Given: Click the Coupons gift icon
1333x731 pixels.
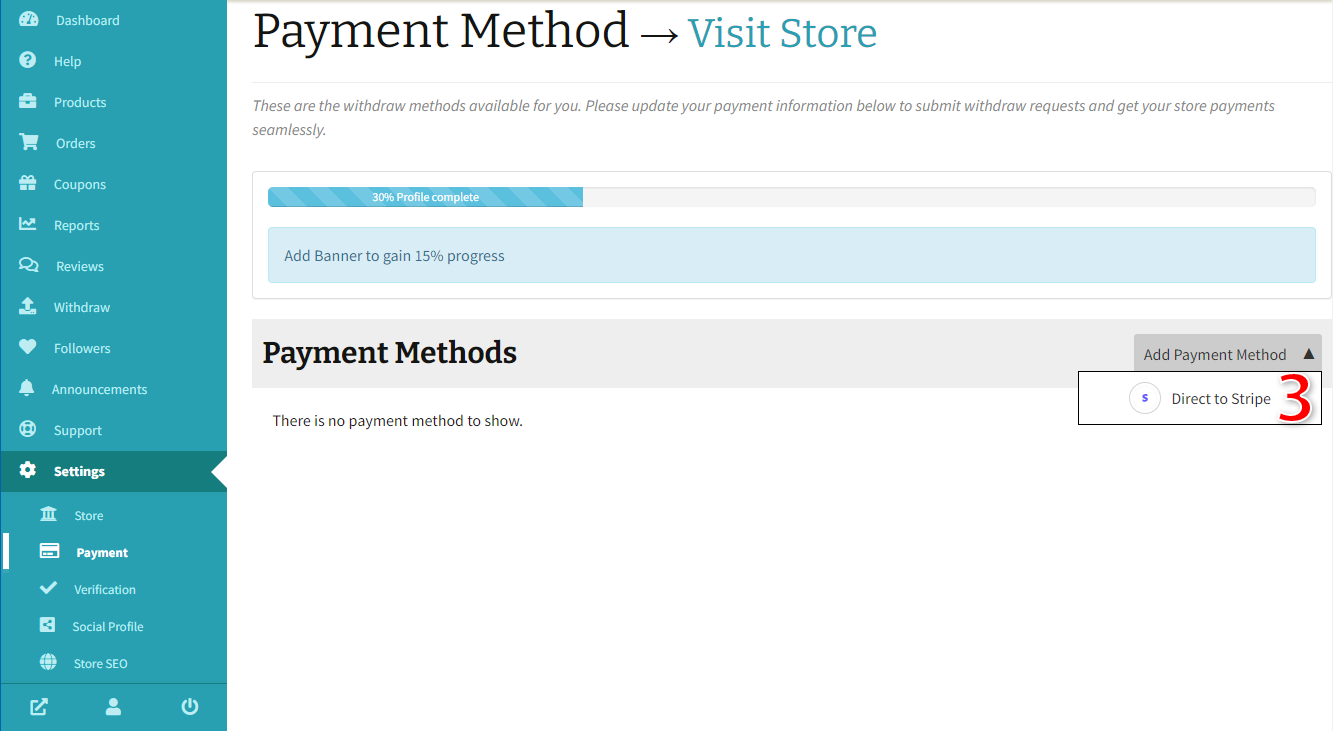Looking at the screenshot, I should (28, 184).
